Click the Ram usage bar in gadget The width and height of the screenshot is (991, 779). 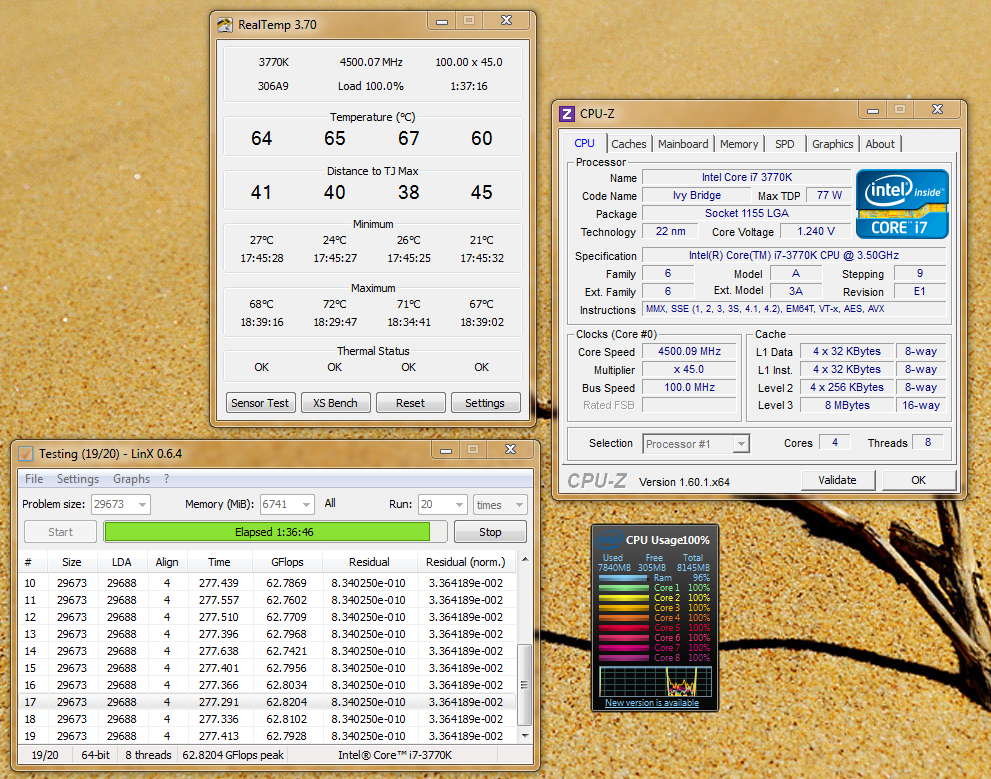tap(624, 577)
